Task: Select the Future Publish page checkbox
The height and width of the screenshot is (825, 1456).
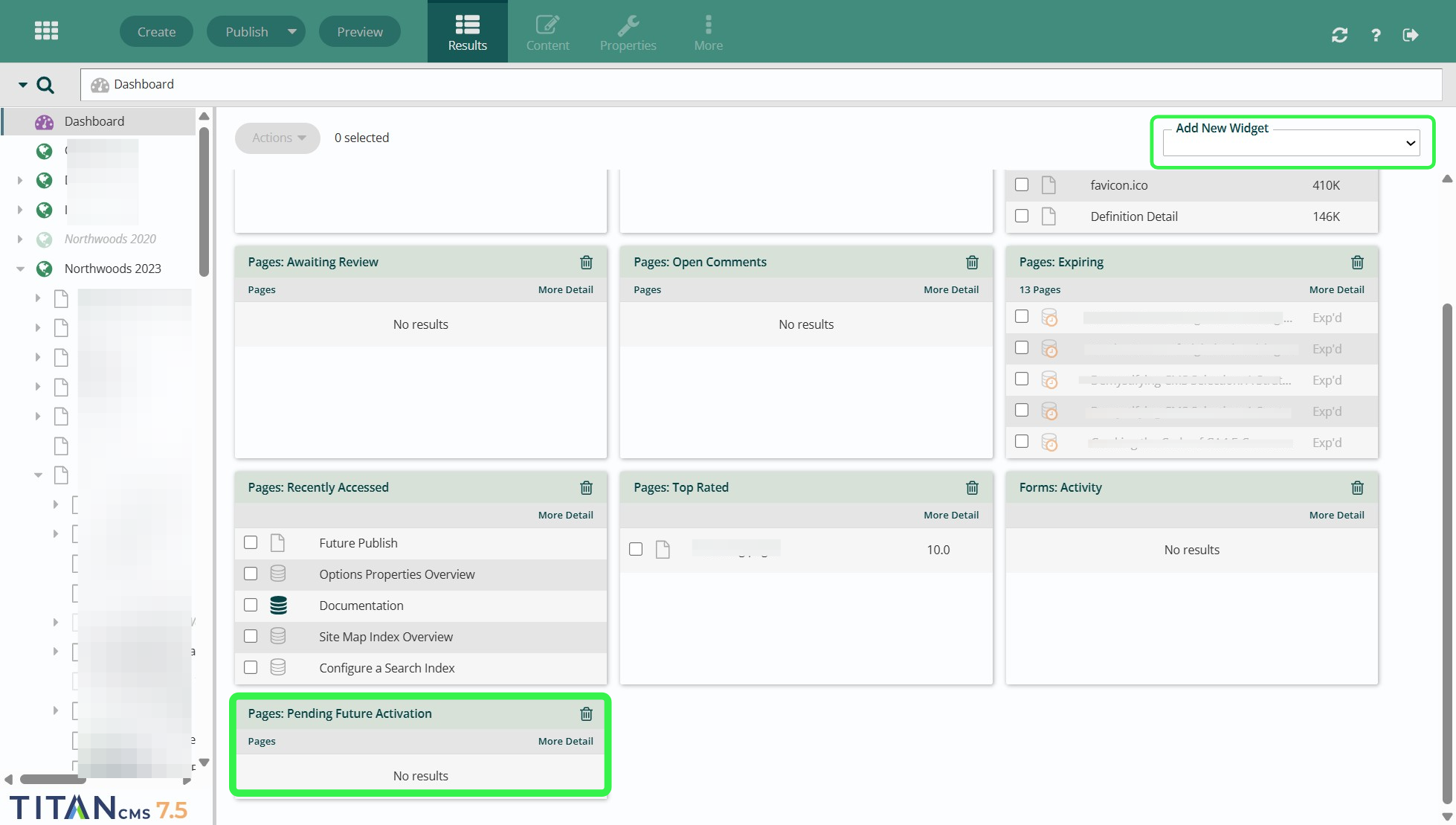Action: [x=251, y=542]
